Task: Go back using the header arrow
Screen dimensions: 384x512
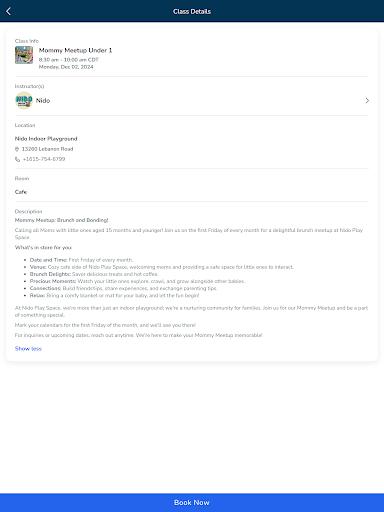Action: pyautogui.click(x=9, y=11)
